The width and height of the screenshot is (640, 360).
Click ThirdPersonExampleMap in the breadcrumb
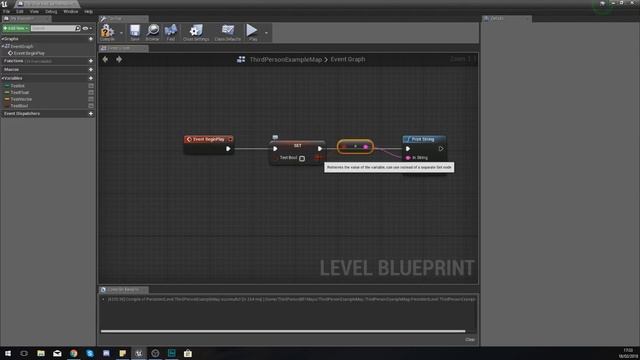click(286, 59)
